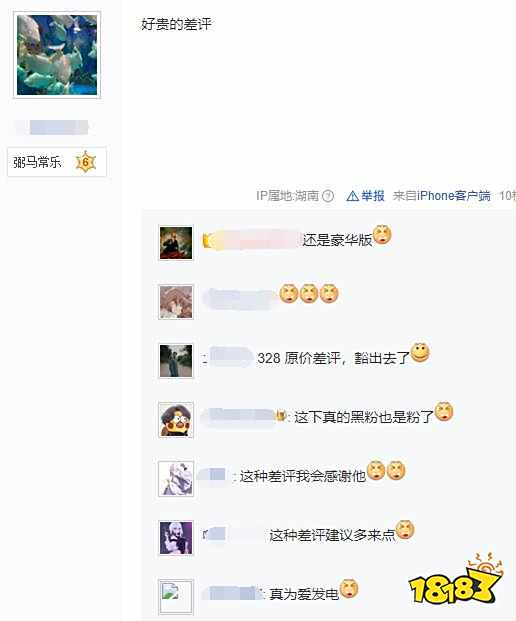
Task: Click 来自iPhone客户端 link
Action: pyautogui.click(x=442, y=196)
